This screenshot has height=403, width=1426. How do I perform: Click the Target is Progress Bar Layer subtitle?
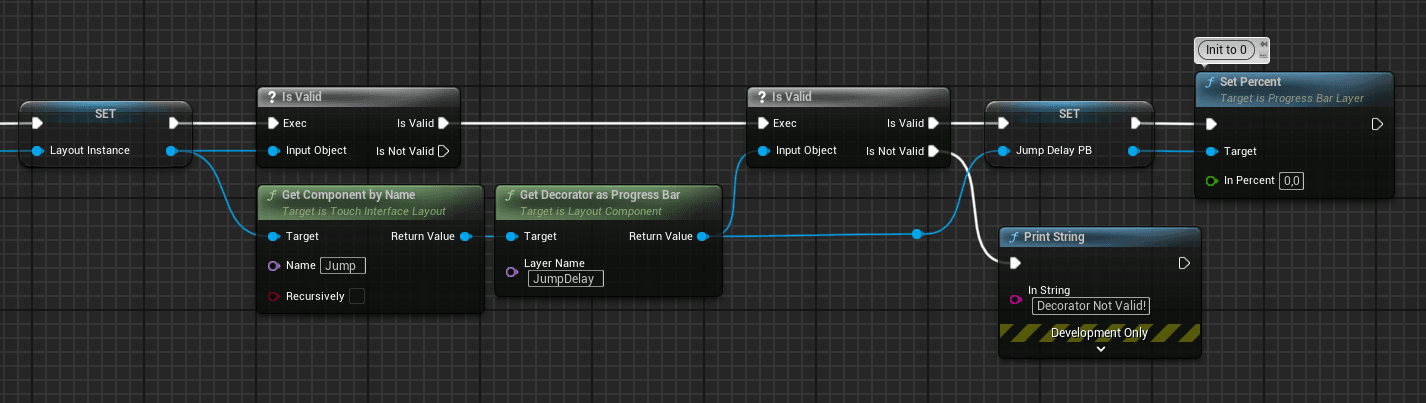(x=1292, y=99)
